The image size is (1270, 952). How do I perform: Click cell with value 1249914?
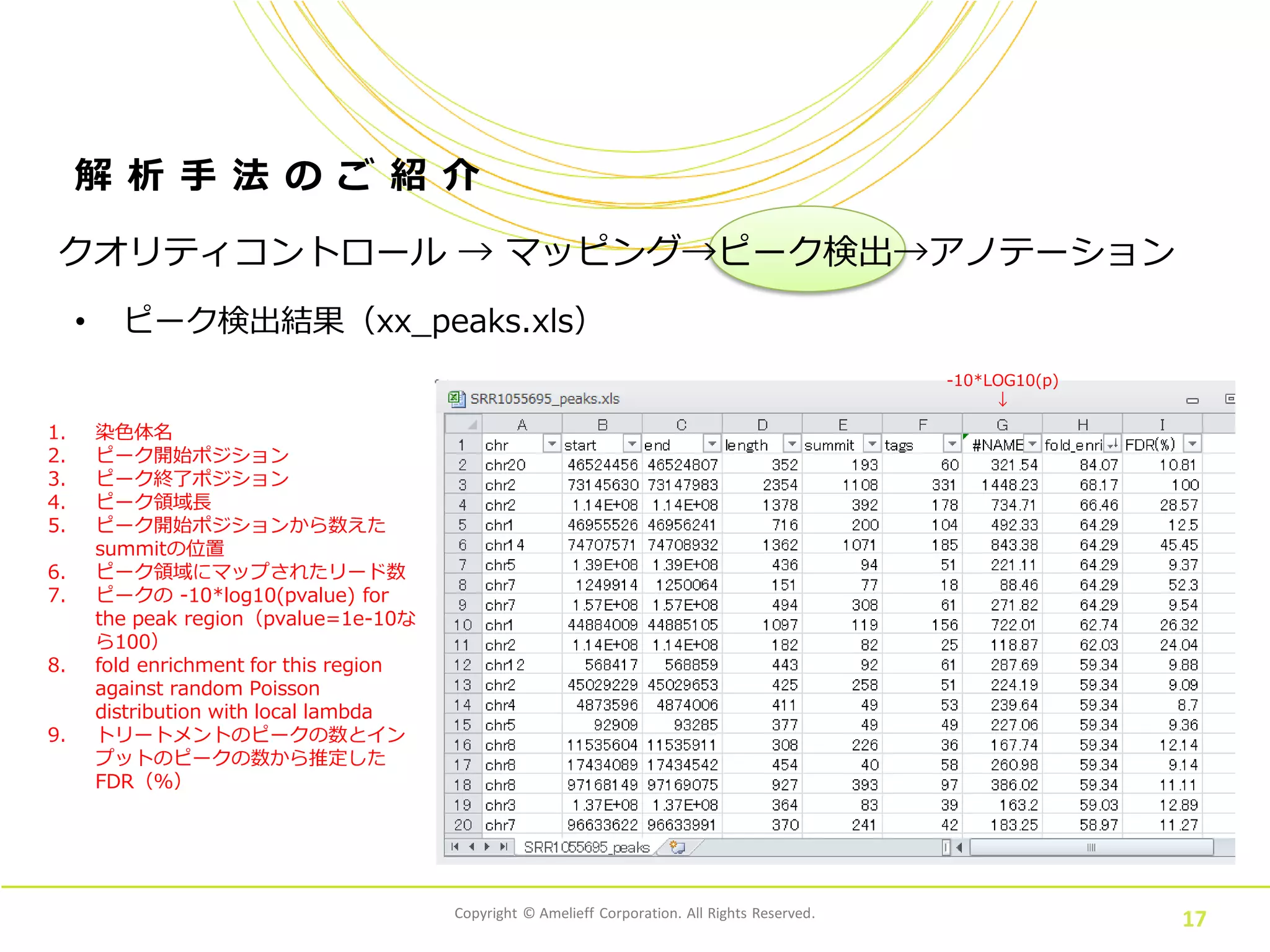(x=602, y=585)
